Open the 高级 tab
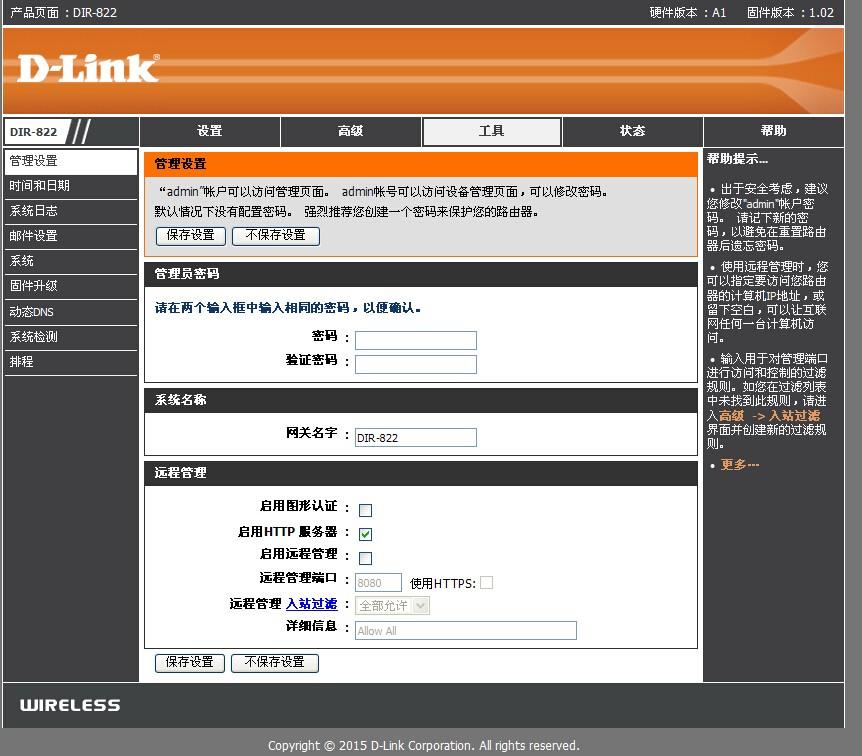Image resolution: width=862 pixels, height=756 pixels. (x=351, y=131)
